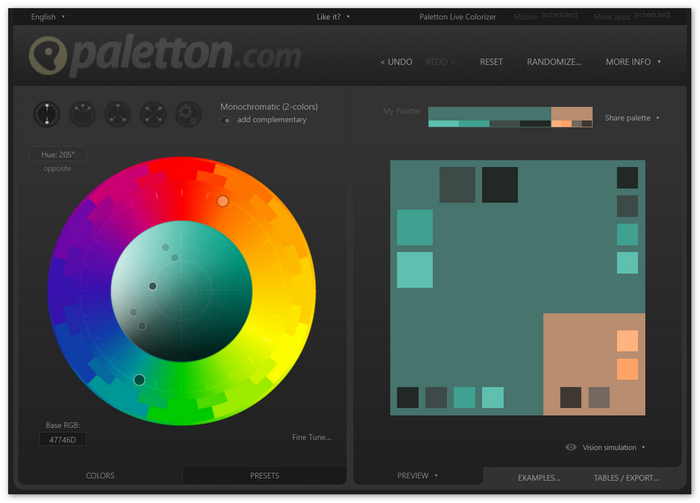Click the REDO button
700x503 pixels.
(440, 62)
